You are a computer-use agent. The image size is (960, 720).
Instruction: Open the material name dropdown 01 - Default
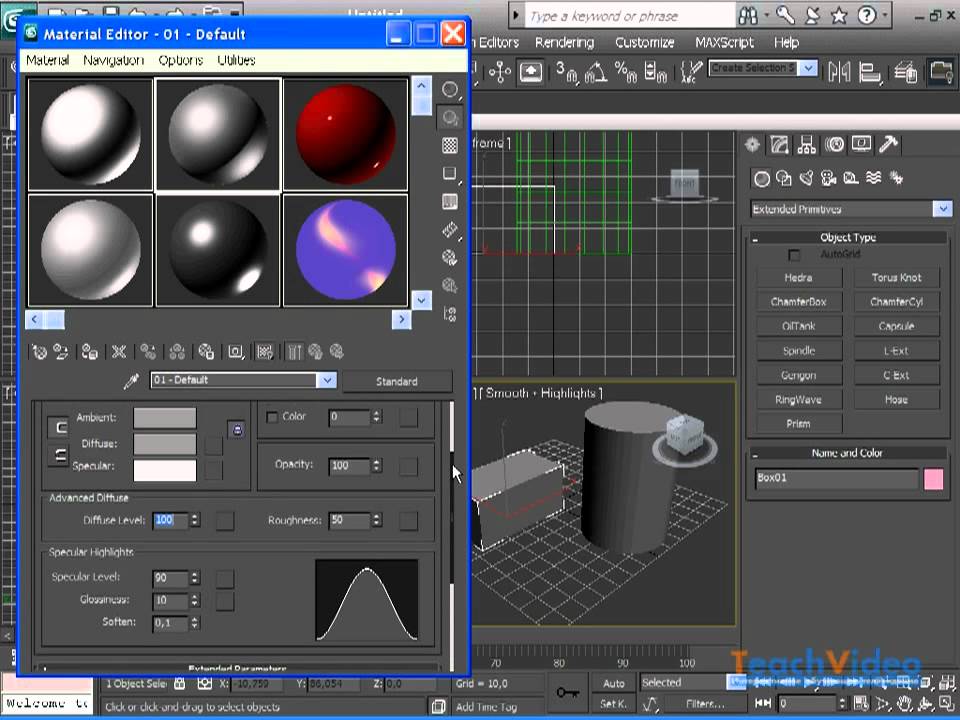point(326,381)
